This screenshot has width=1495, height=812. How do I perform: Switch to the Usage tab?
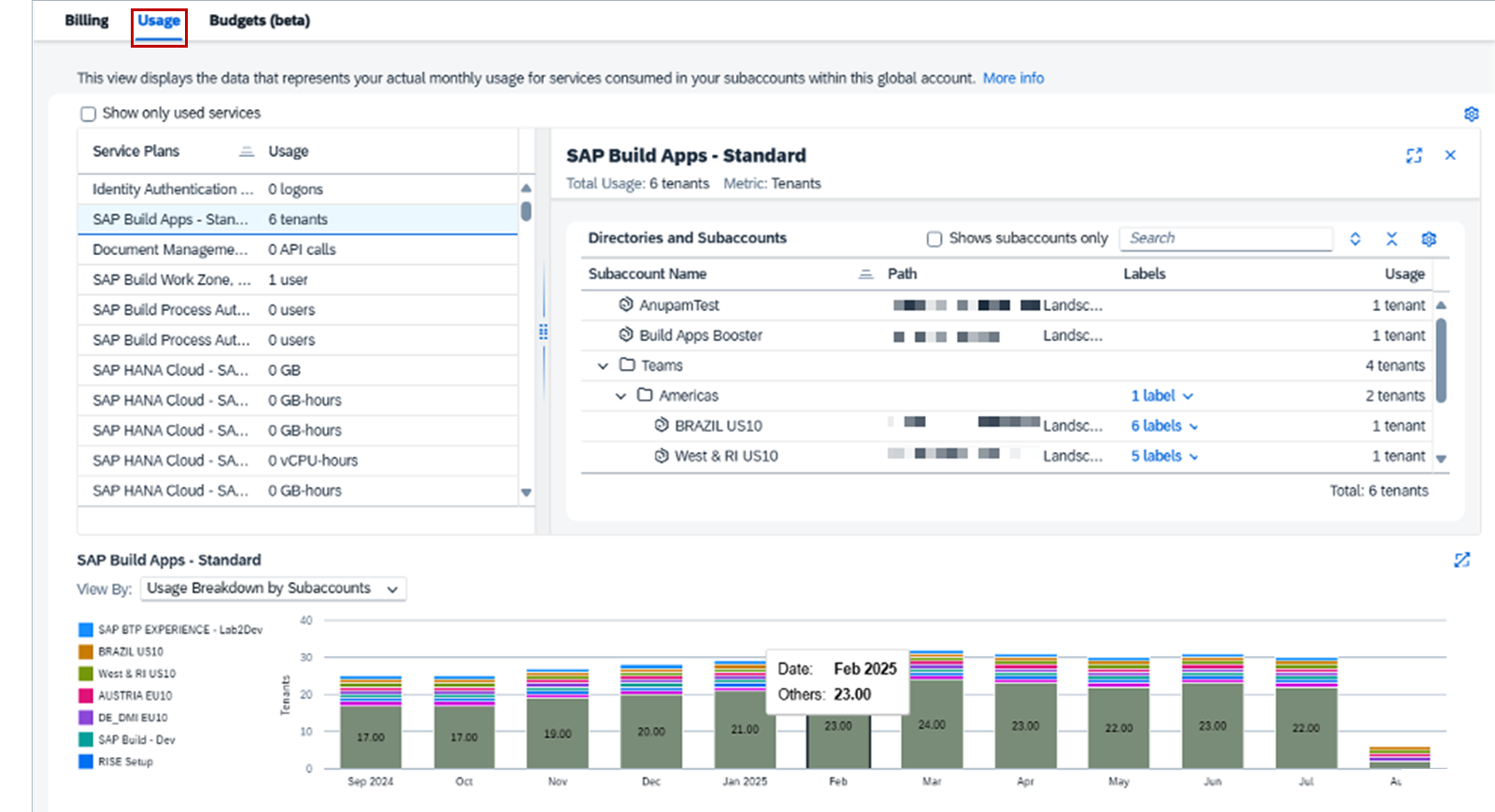click(x=159, y=21)
